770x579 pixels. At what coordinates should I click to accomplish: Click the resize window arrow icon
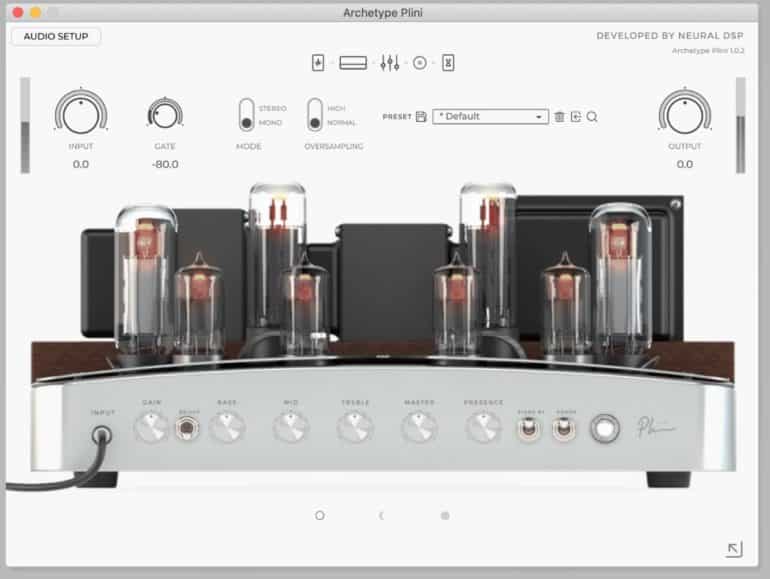pos(735,549)
